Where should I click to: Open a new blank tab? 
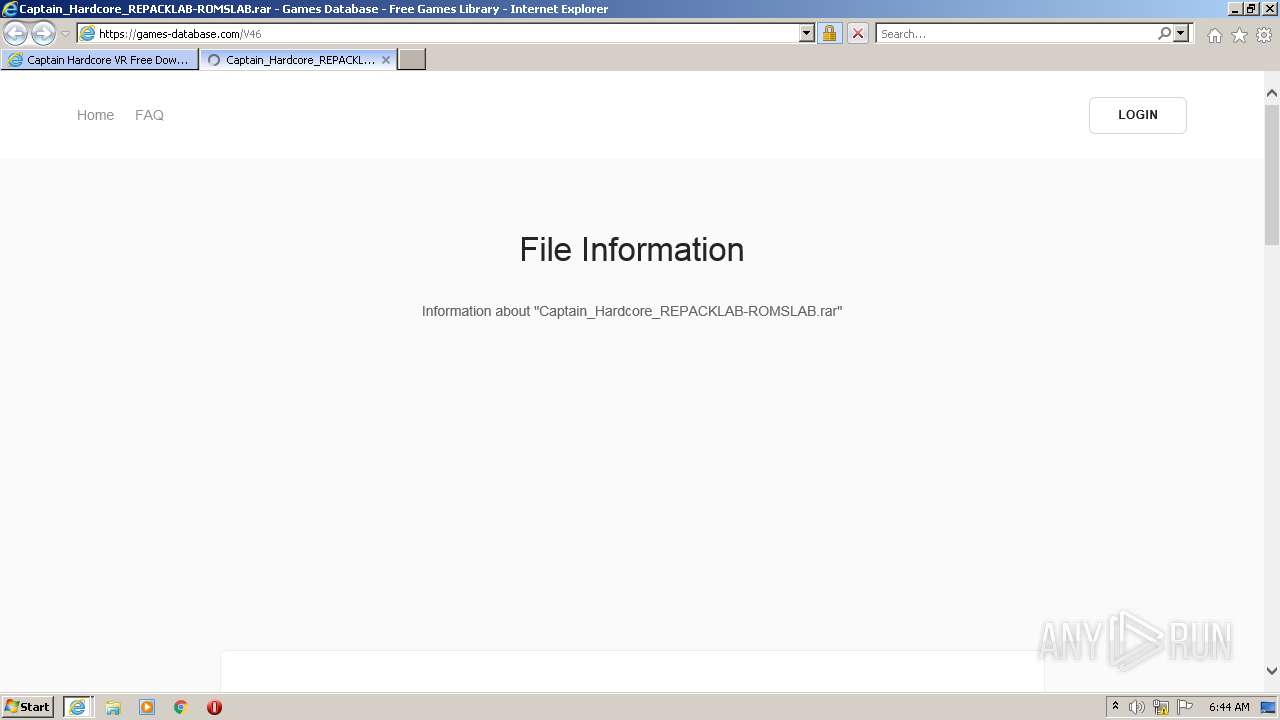coord(412,60)
